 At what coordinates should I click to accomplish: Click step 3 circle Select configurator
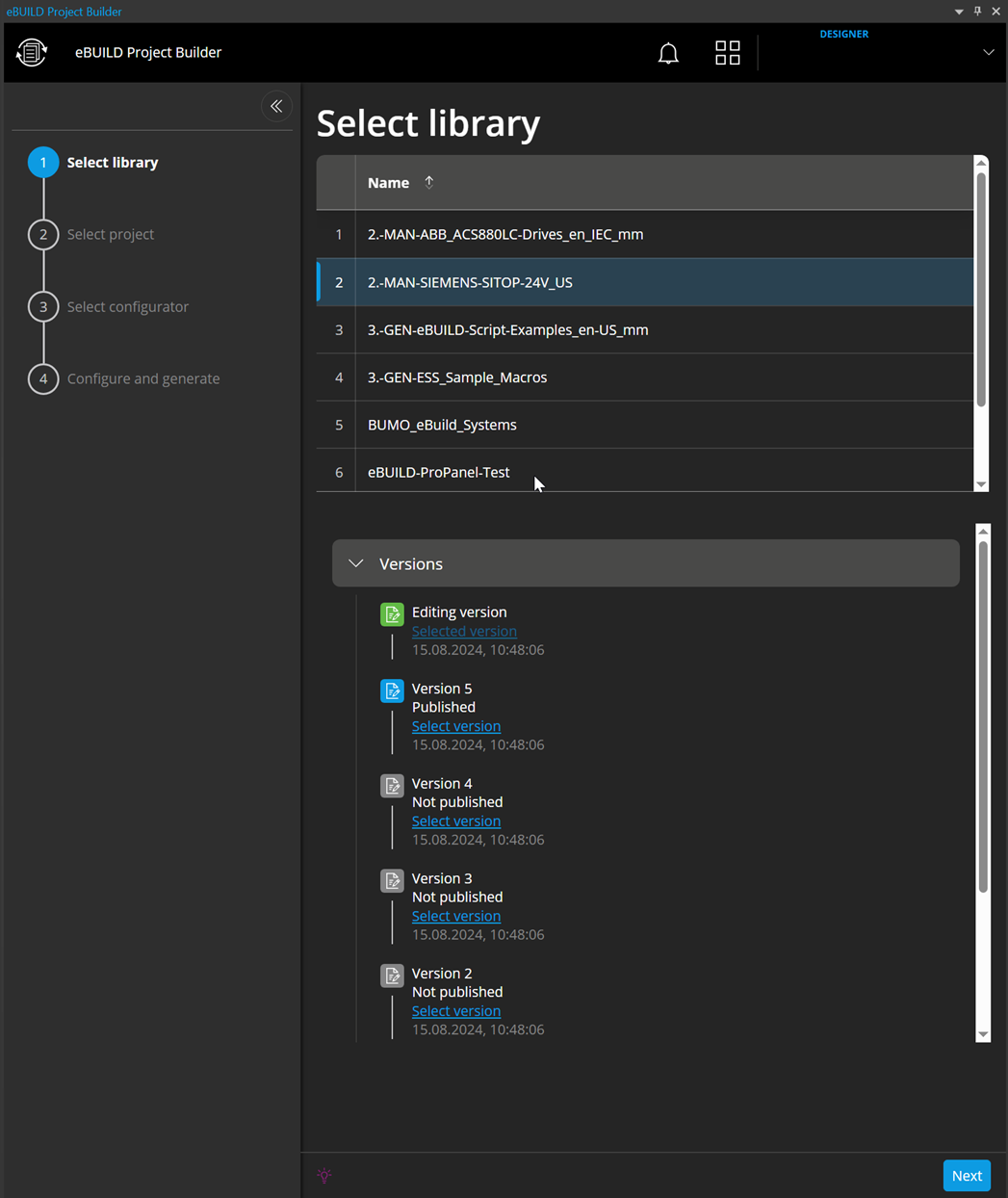(43, 306)
